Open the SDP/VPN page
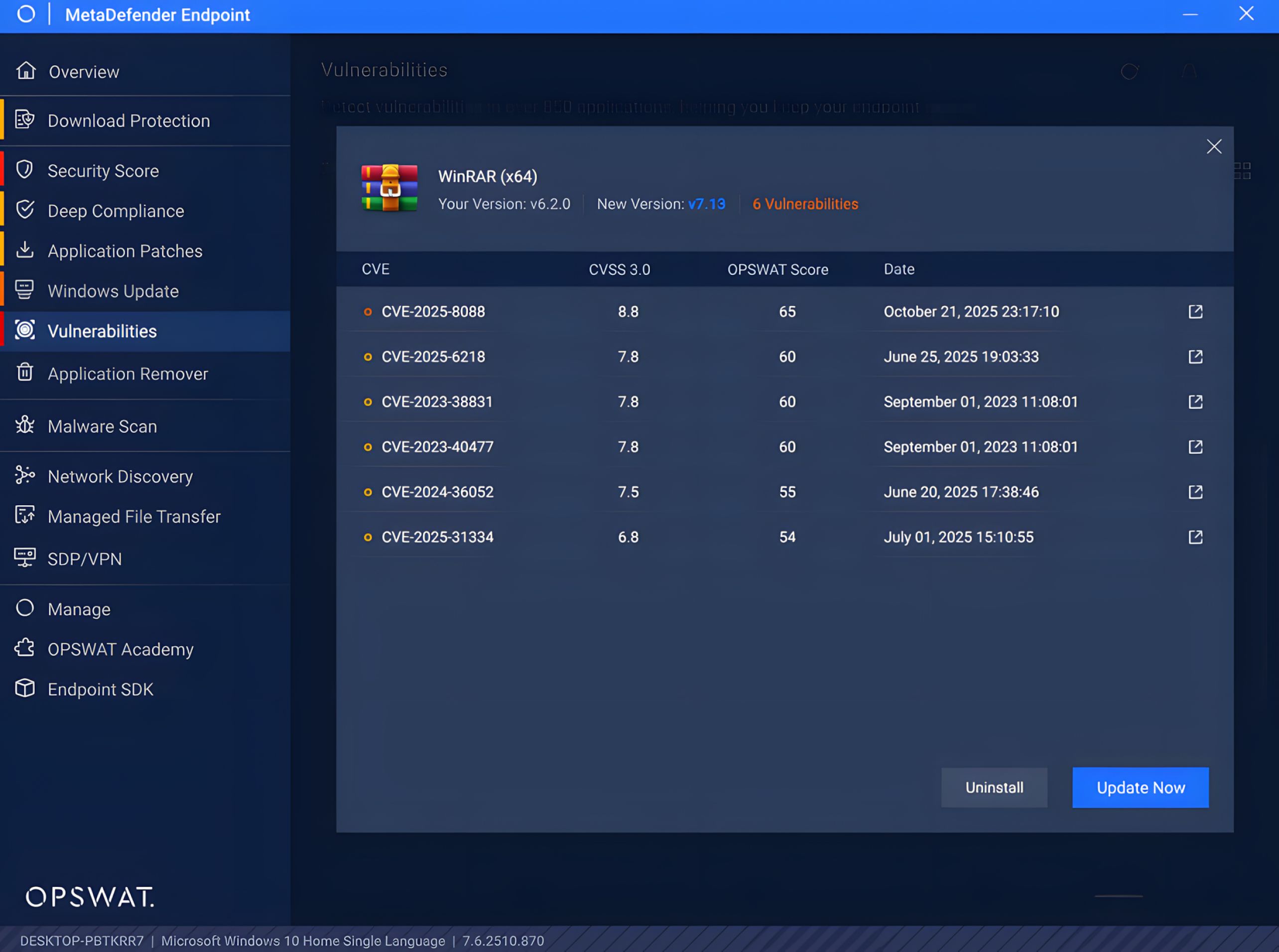Image resolution: width=1279 pixels, height=952 pixels. click(x=85, y=559)
